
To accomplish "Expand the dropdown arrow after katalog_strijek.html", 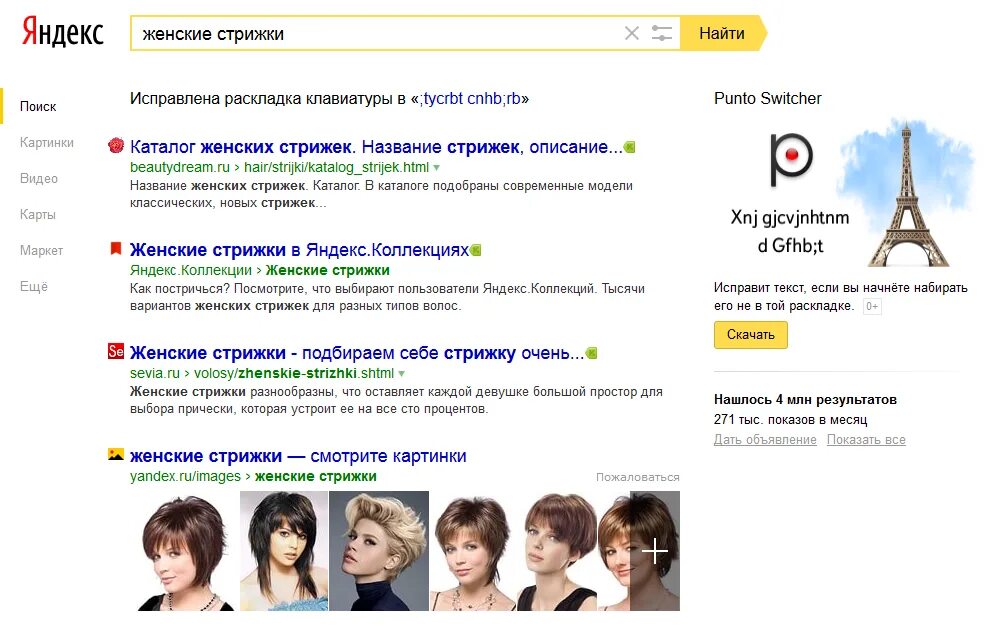I will pyautogui.click(x=437, y=168).
